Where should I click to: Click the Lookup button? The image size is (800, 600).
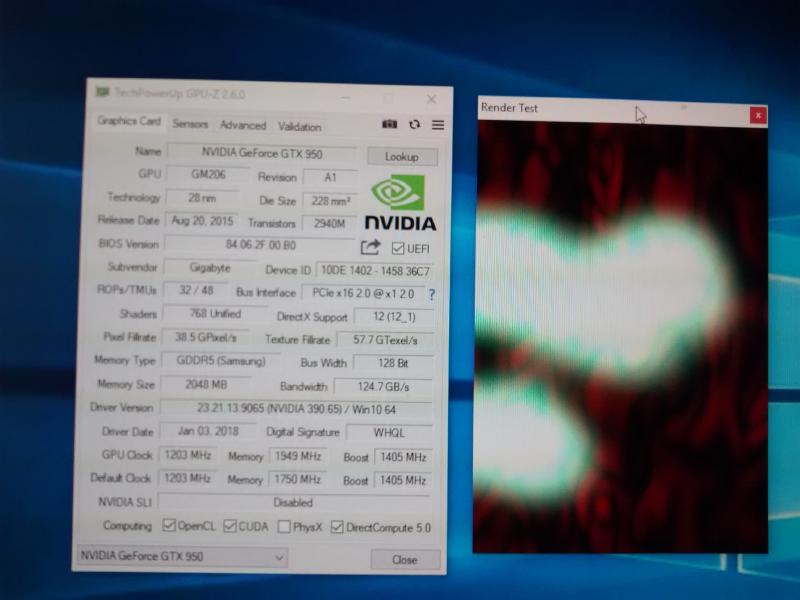(402, 157)
